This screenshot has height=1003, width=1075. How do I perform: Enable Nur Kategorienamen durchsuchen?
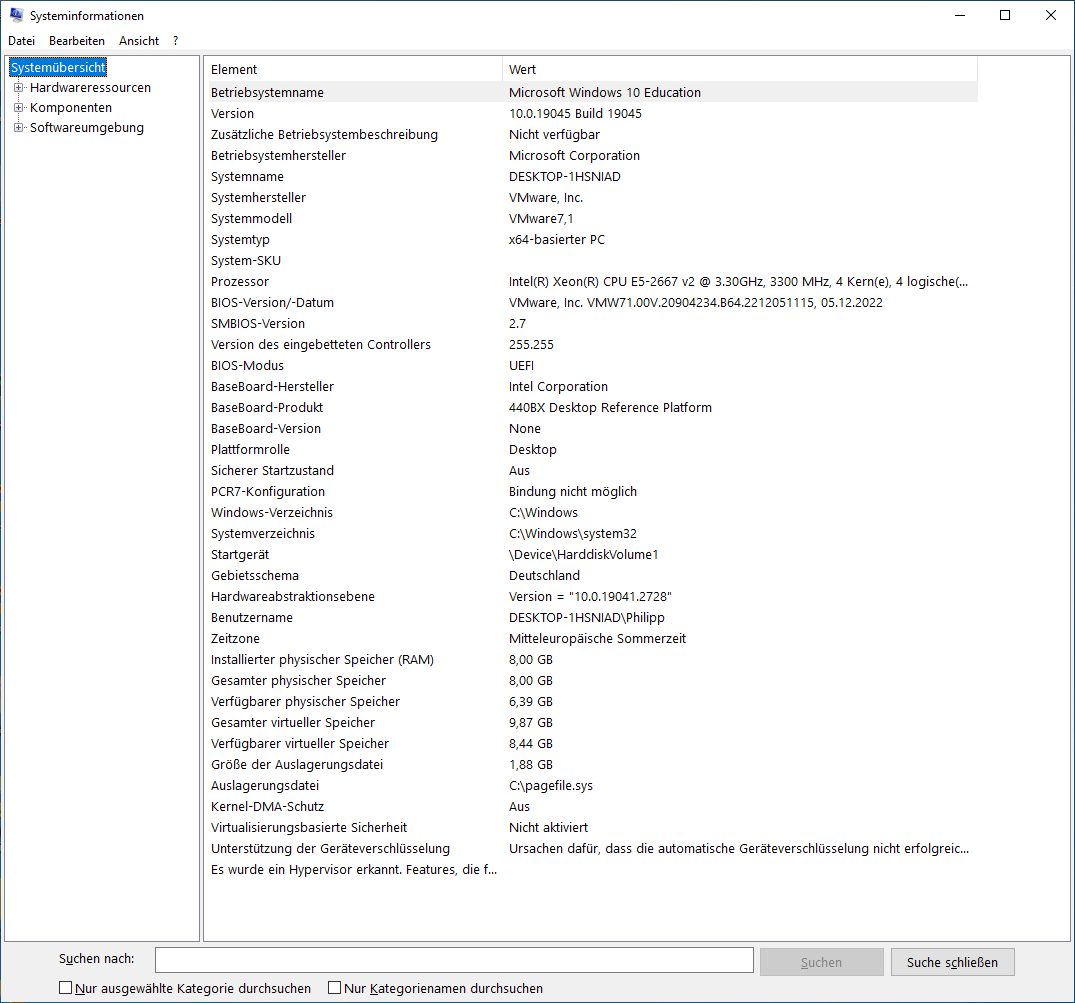(334, 986)
